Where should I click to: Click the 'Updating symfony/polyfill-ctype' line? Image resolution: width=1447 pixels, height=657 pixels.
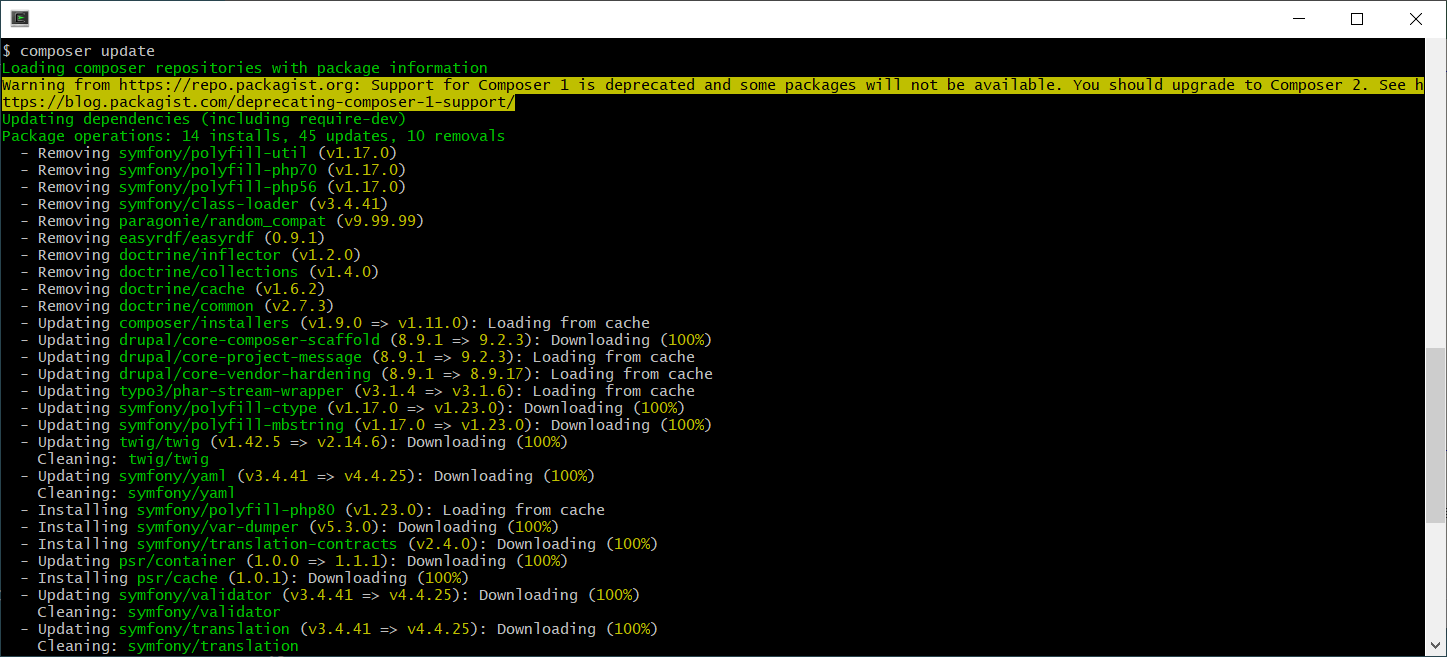pos(353,408)
